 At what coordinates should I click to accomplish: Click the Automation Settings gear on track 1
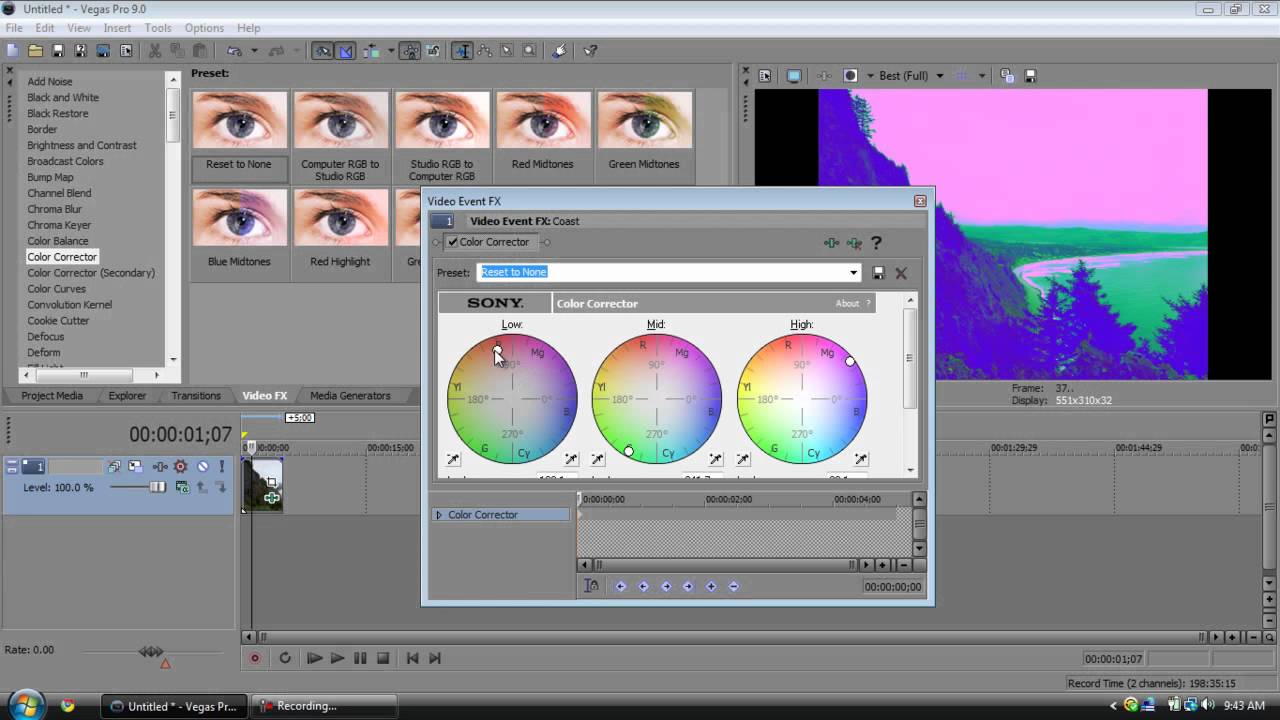(181, 467)
